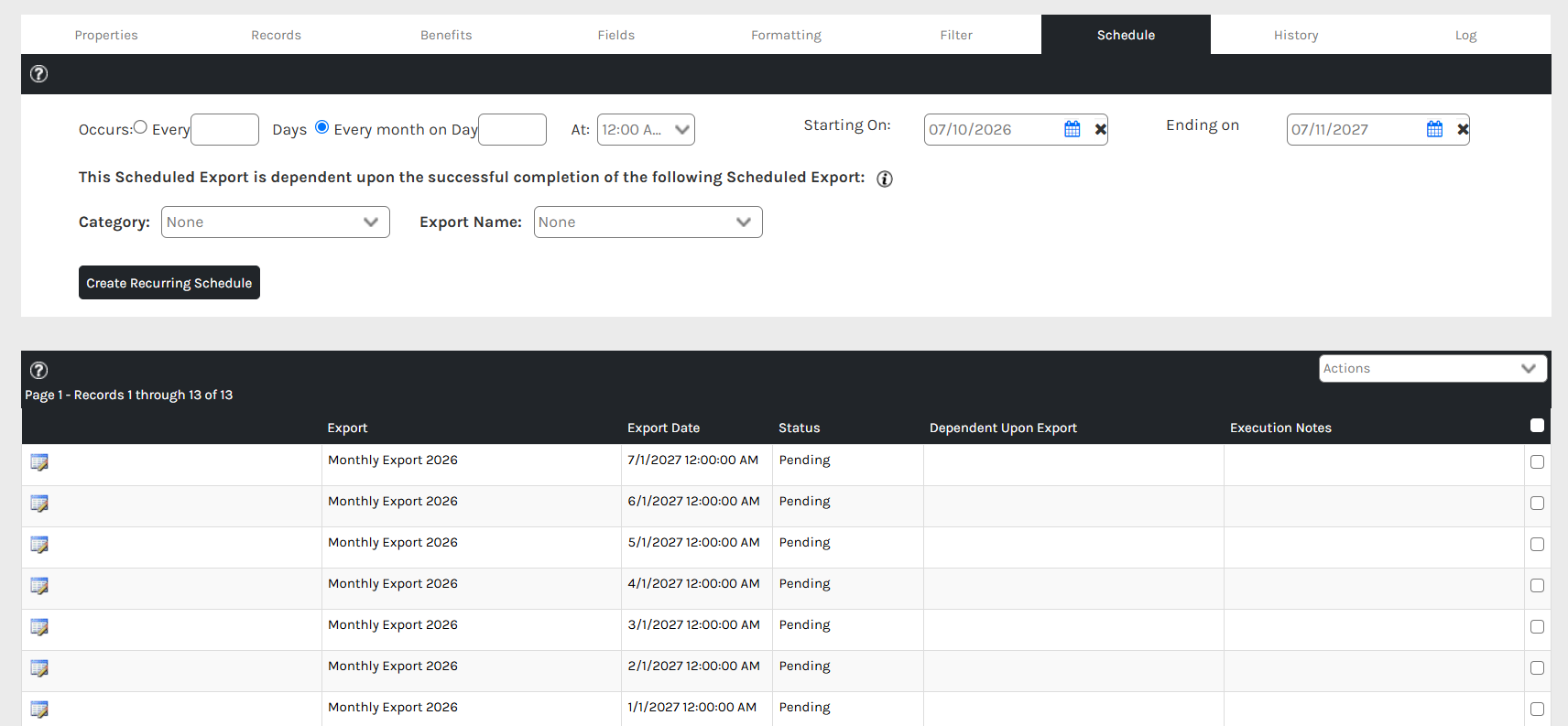Check the 7/1/2027 export row checkbox
The image size is (1568, 726).
[x=1537, y=462]
